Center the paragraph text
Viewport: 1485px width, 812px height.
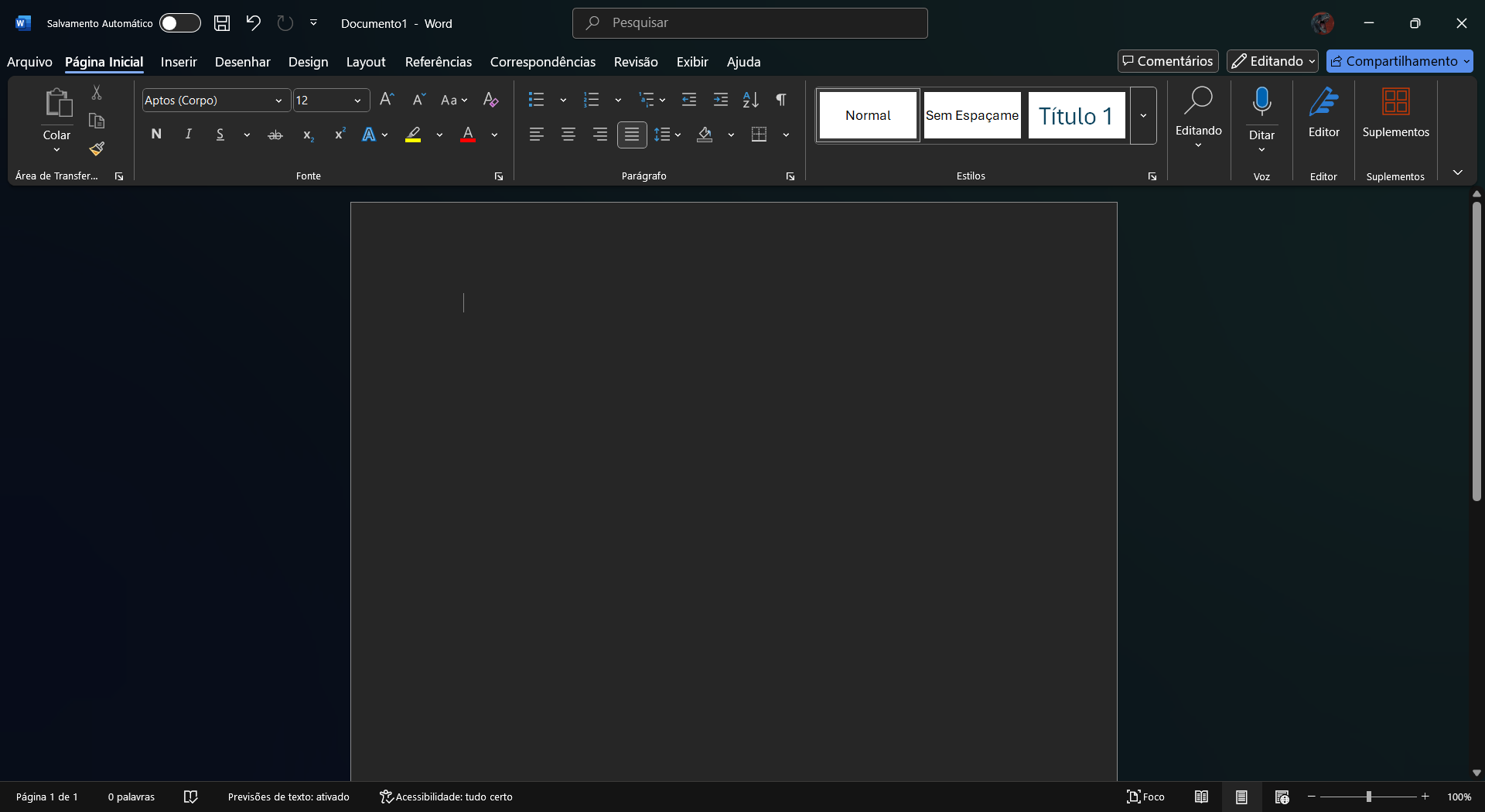[568, 135]
